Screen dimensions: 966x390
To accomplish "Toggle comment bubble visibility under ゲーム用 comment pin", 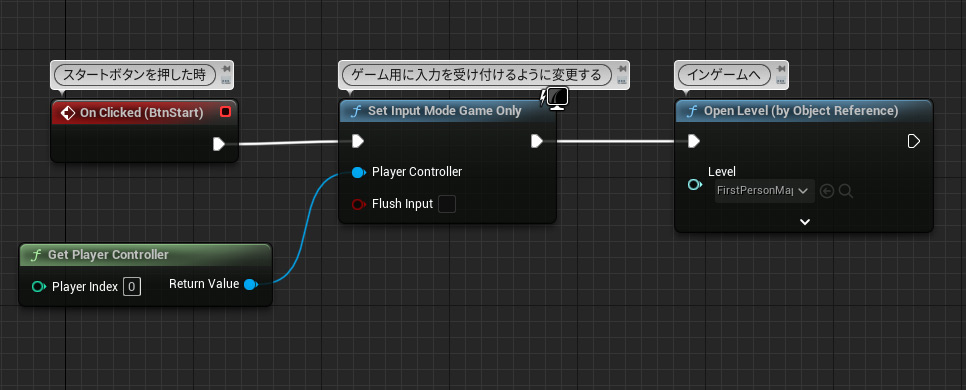I will click(622, 81).
